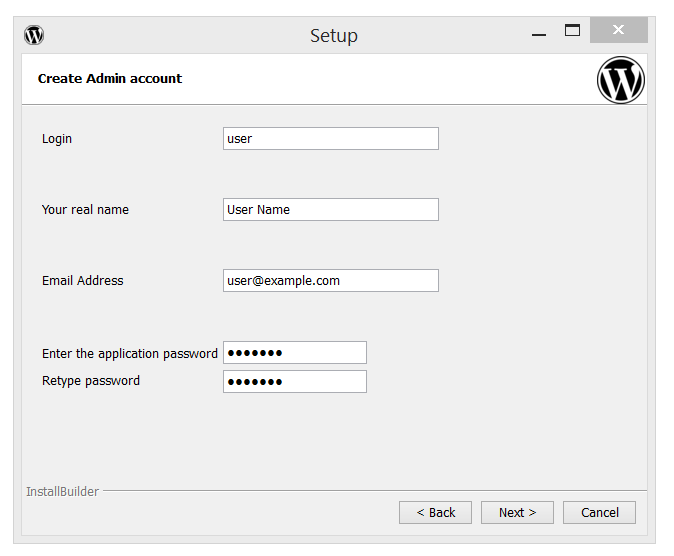Cancel the setup wizard
The image size is (674, 556).
[x=599, y=513]
